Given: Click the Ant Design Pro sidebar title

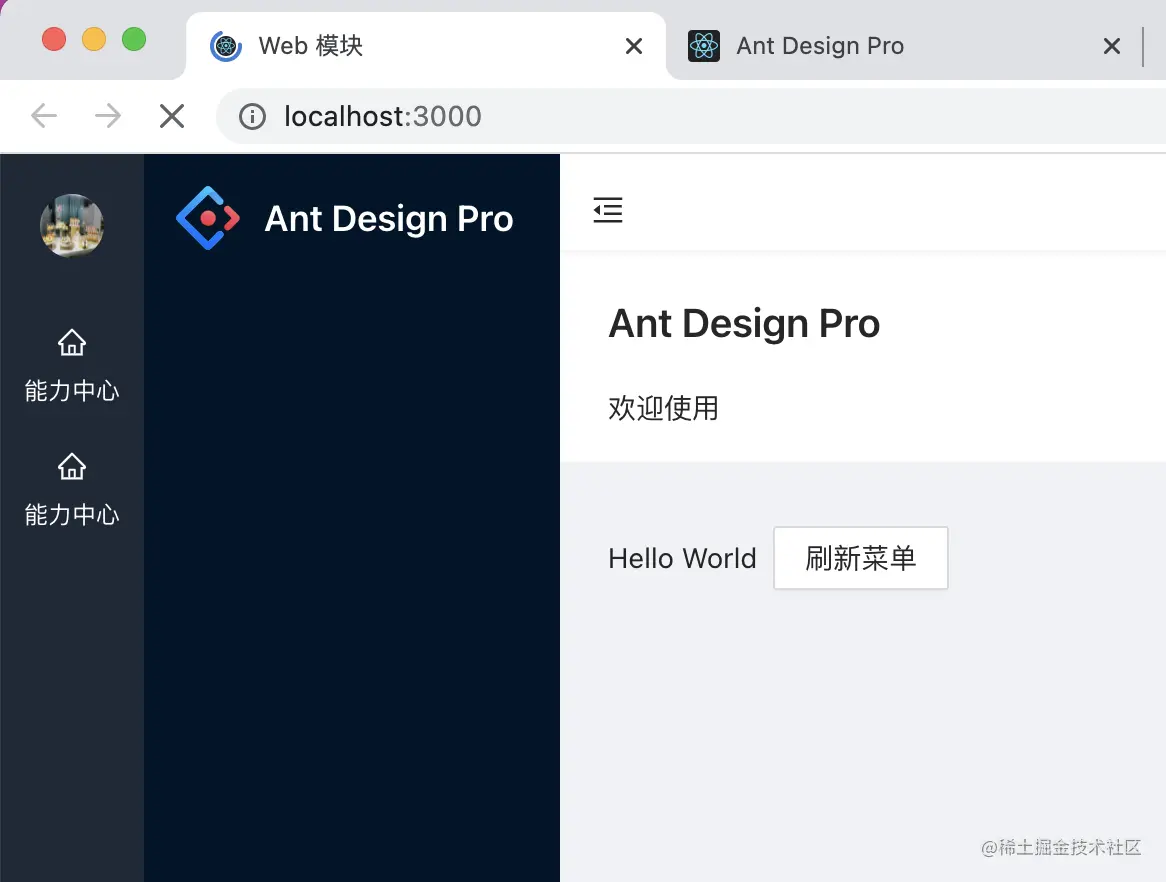Looking at the screenshot, I should click(389, 219).
